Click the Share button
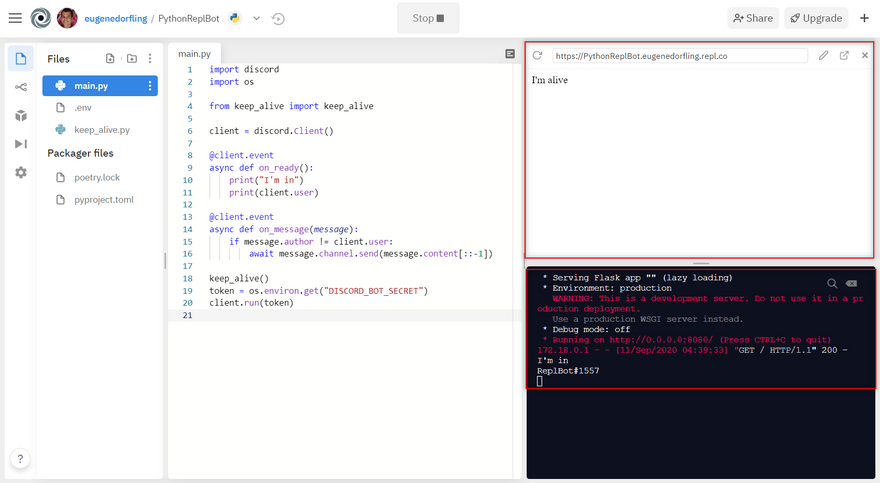This screenshot has height=483, width=880. 752,18
